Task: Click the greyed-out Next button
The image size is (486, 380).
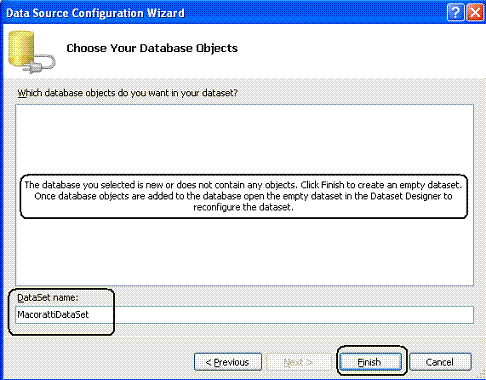Action: pyautogui.click(x=298, y=362)
